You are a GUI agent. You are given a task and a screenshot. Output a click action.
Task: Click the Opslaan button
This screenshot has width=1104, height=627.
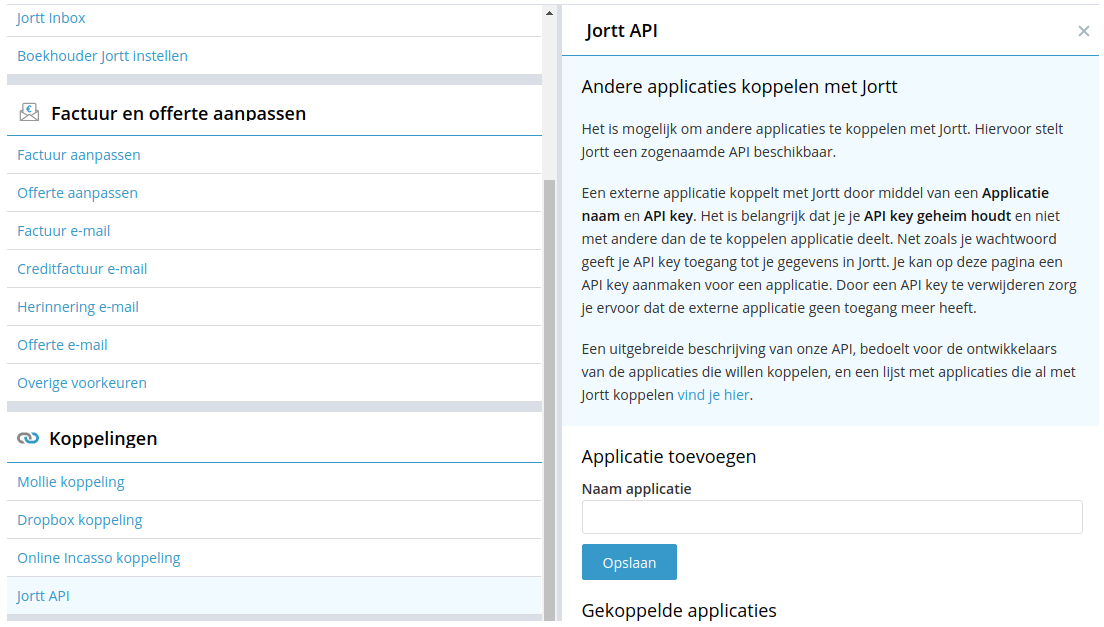coord(629,562)
